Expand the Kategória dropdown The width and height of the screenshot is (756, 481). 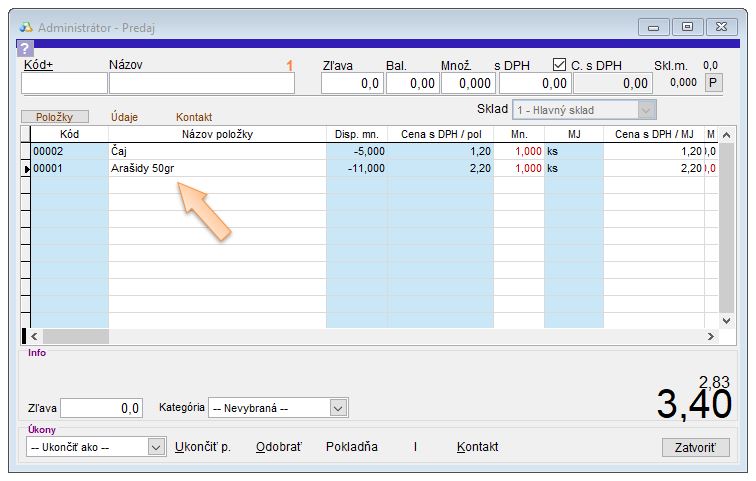pos(339,408)
